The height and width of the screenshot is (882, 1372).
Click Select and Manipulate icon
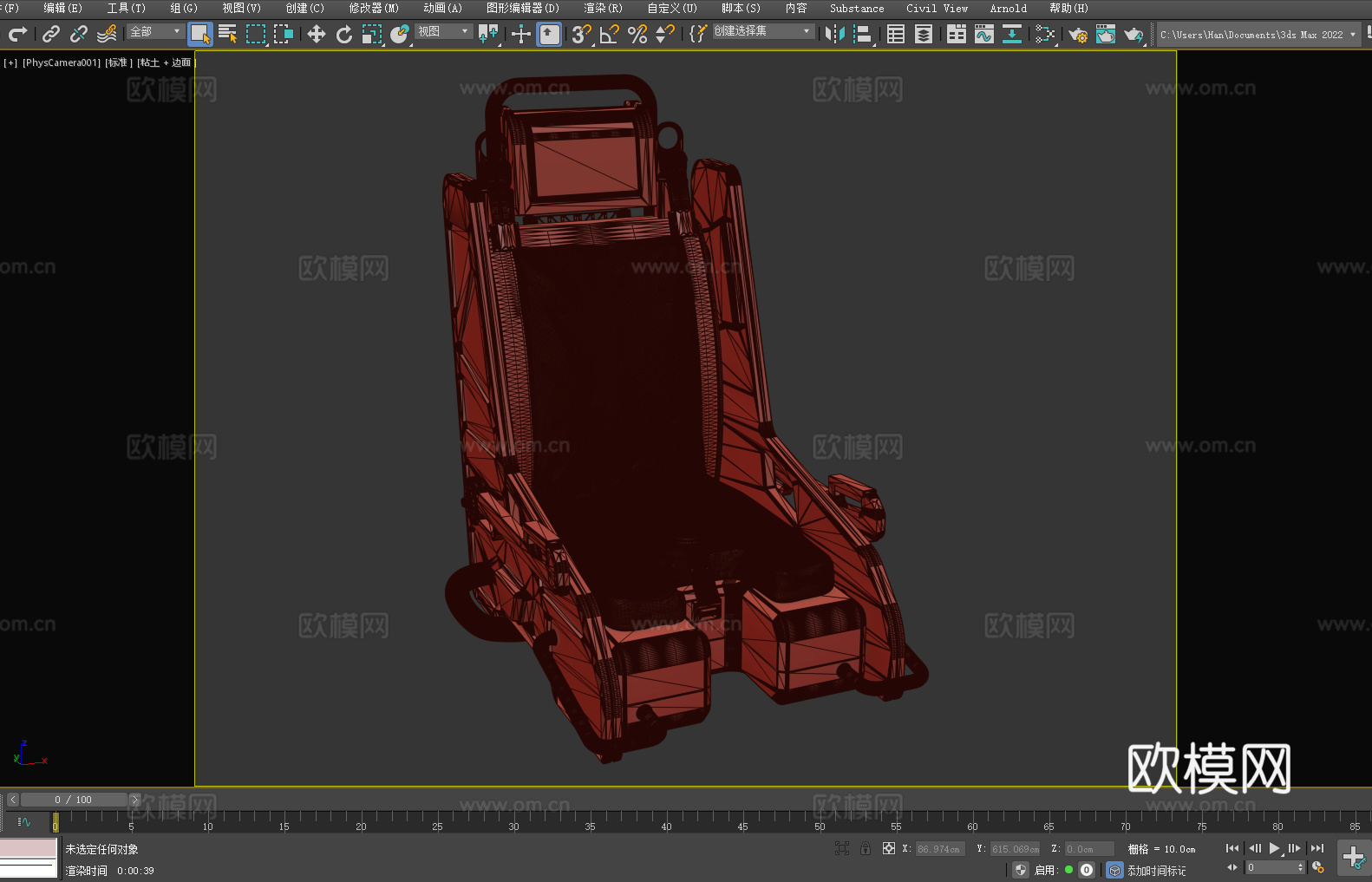pos(521,34)
